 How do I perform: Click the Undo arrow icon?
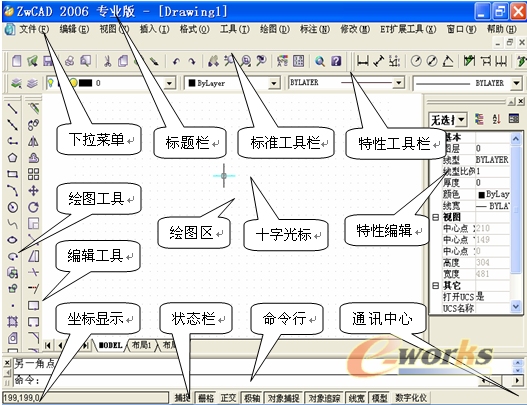[x=176, y=61]
